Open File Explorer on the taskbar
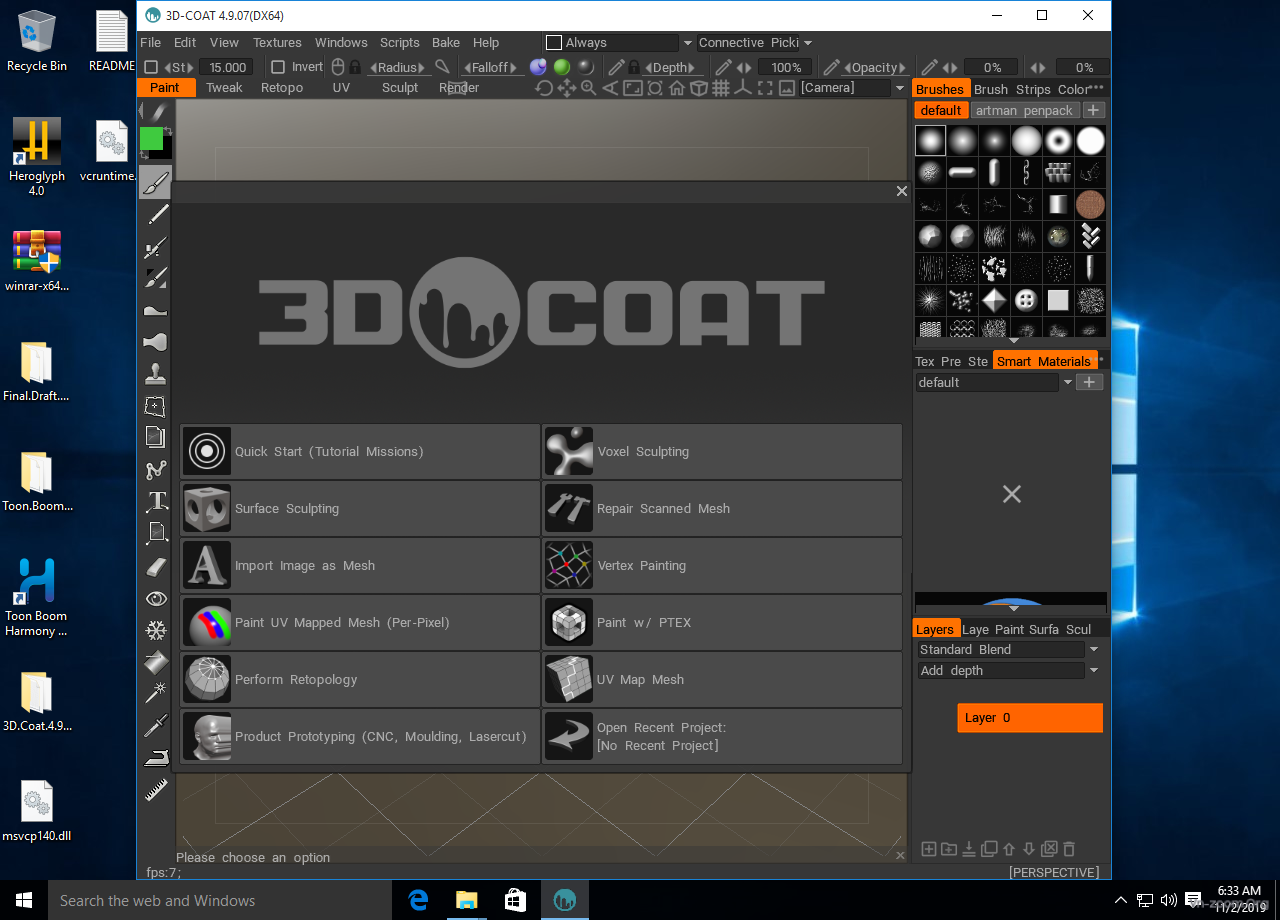The height and width of the screenshot is (920, 1280). click(x=467, y=900)
